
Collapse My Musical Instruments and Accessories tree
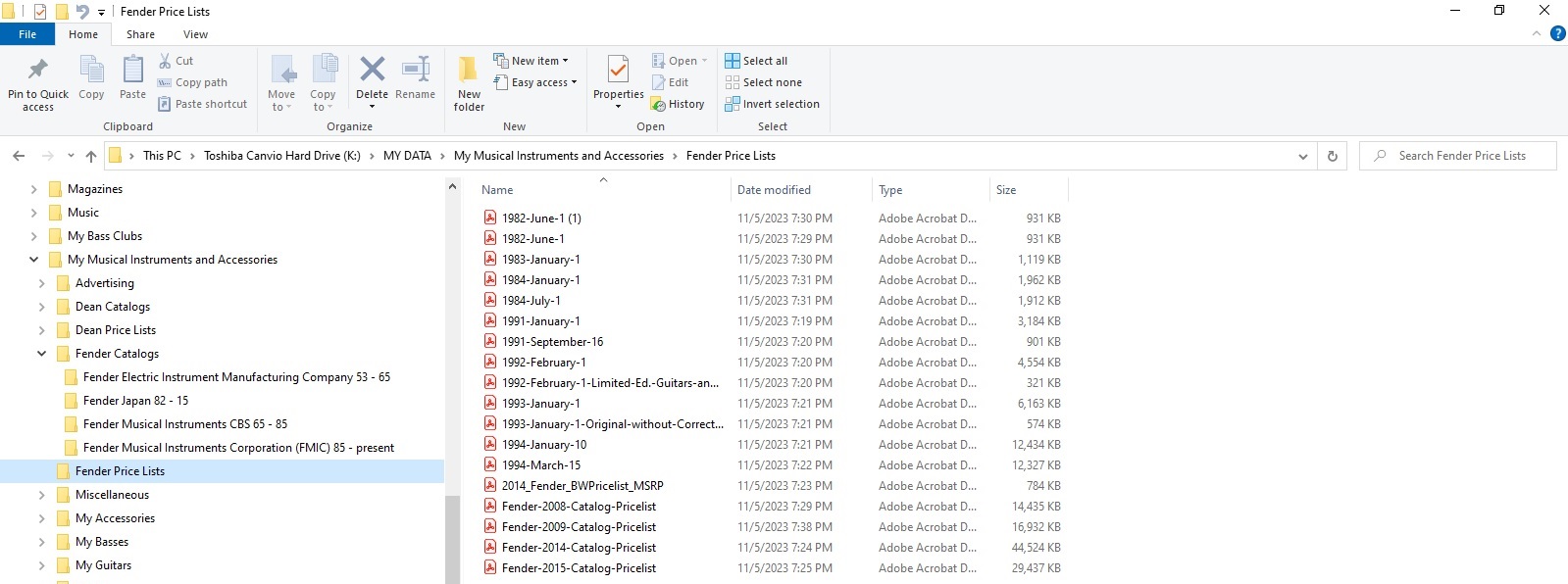(x=33, y=260)
